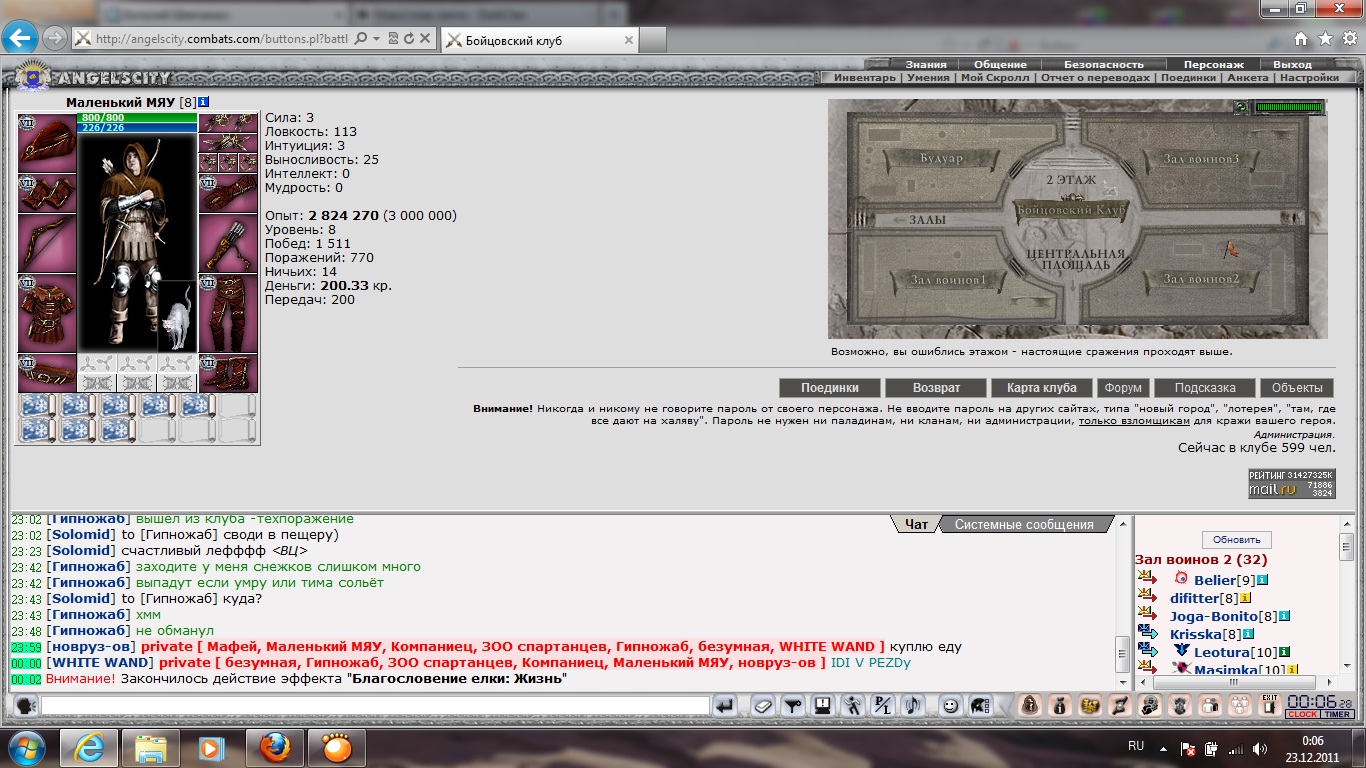Click the equipped boots slot
The image size is (1366, 768).
pyautogui.click(x=228, y=372)
